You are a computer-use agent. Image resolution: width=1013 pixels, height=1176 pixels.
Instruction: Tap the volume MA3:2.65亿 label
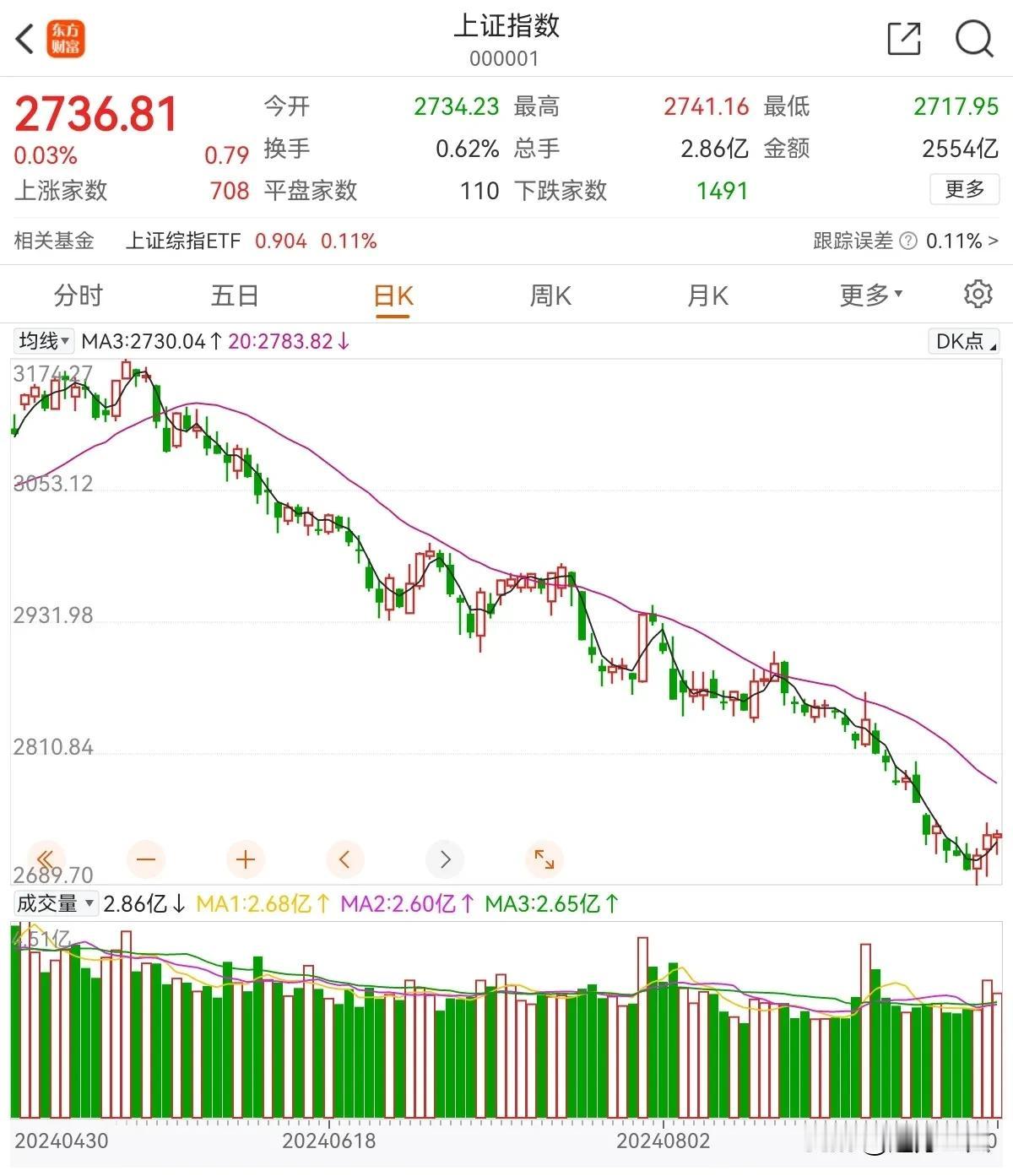(x=553, y=903)
